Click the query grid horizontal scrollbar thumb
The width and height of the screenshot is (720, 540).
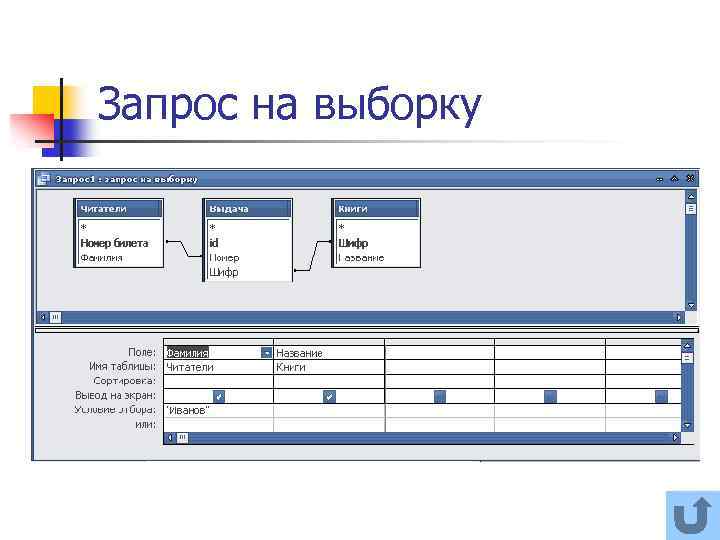click(182, 437)
